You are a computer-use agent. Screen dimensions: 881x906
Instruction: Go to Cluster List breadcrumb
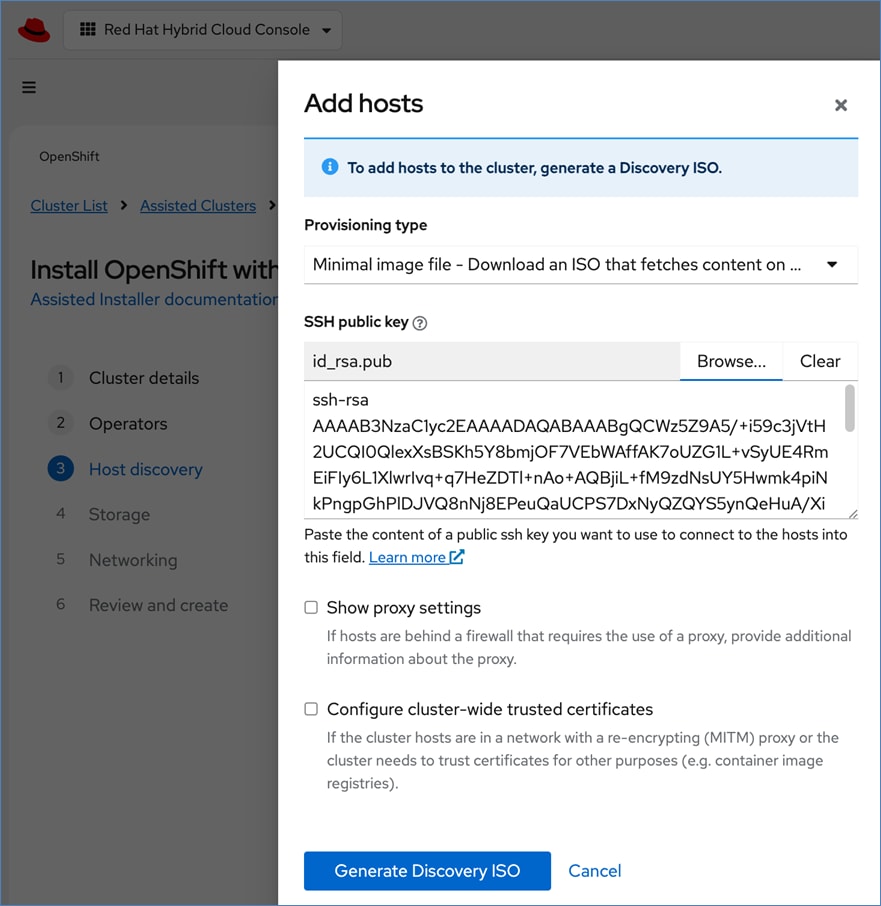[69, 206]
